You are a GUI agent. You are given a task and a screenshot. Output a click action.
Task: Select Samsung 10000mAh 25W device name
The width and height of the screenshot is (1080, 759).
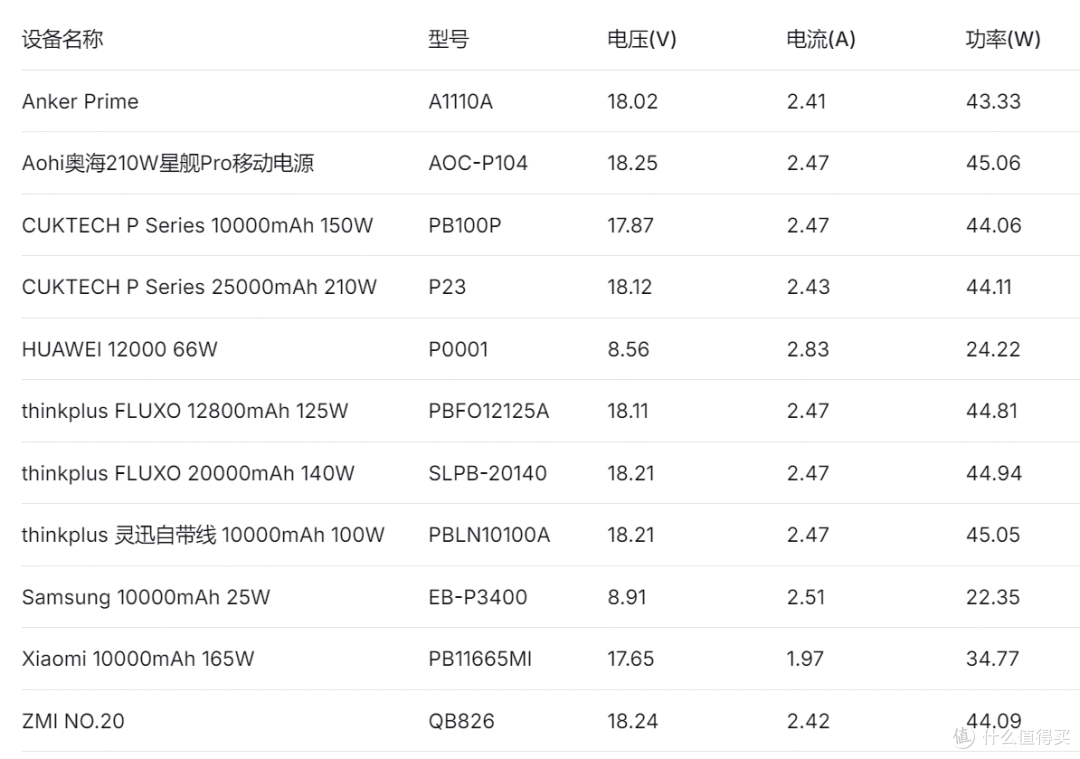[146, 597]
